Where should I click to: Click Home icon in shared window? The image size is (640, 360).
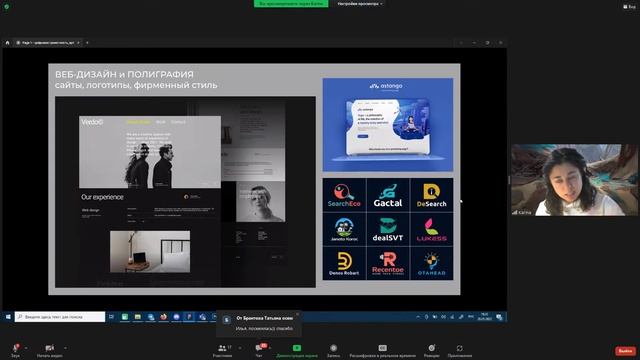point(7,42)
